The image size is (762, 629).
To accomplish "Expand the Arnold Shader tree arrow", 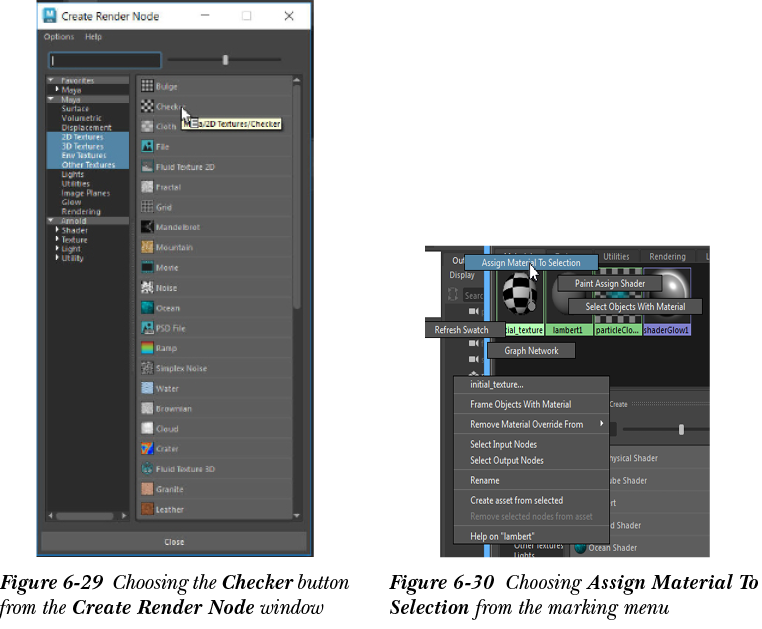I will click(x=57, y=230).
